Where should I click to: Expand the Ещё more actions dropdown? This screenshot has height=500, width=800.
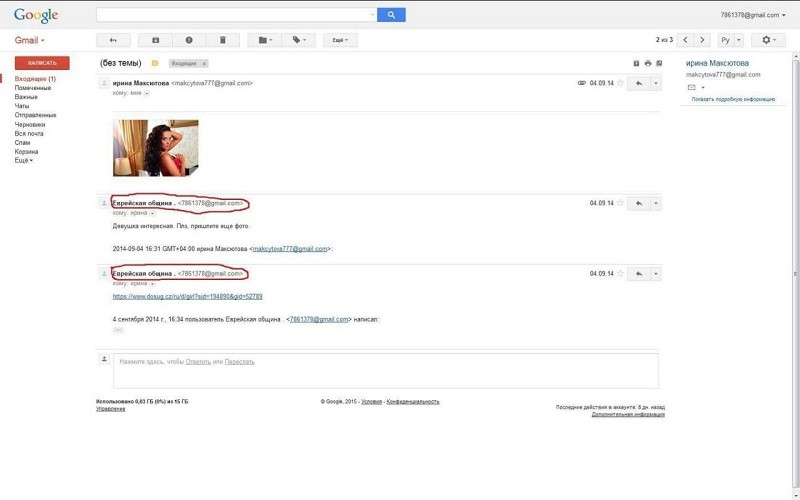tap(340, 40)
